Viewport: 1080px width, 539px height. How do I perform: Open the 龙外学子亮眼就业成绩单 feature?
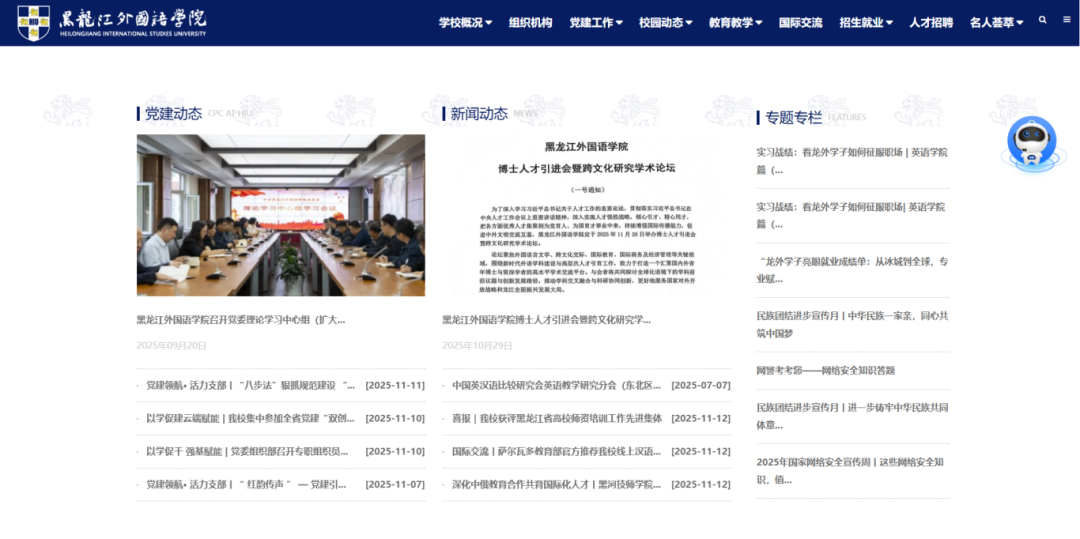(852, 270)
